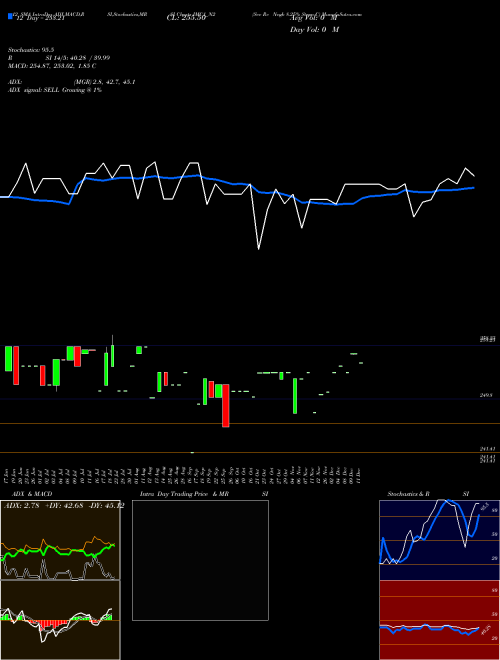Click the '(MGR) 2.8, 42.7, 45.1' ADX values
Image resolution: width=500 pixels, height=660 pixels.
click(x=104, y=82)
